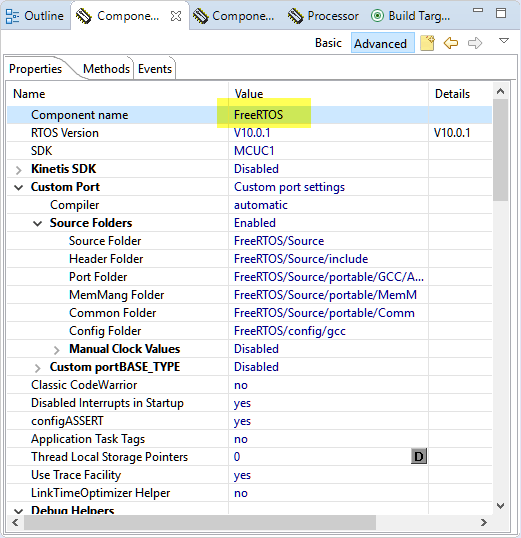Toggle Application Task Tags value no
The width and height of the screenshot is (521, 538).
click(241, 439)
